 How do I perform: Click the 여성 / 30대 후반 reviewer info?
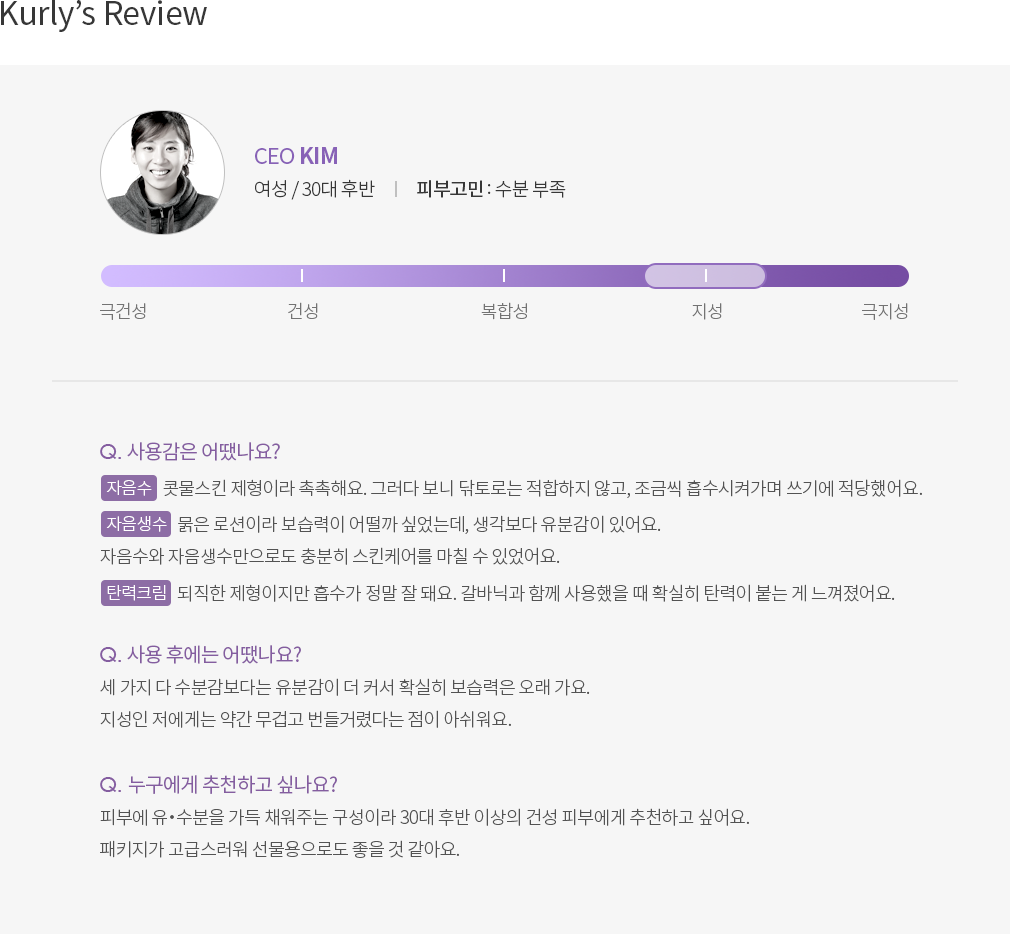click(x=314, y=189)
